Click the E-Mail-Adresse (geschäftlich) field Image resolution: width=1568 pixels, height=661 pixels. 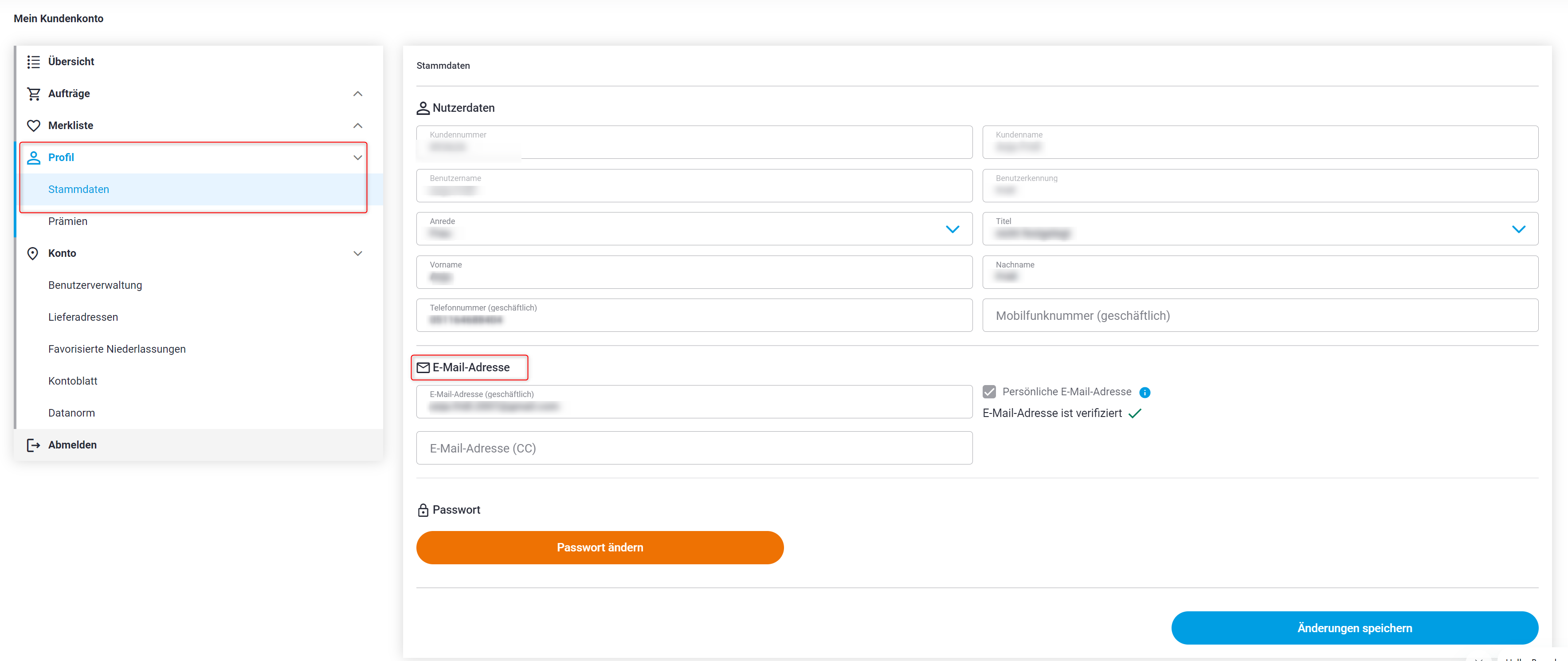[x=694, y=401]
